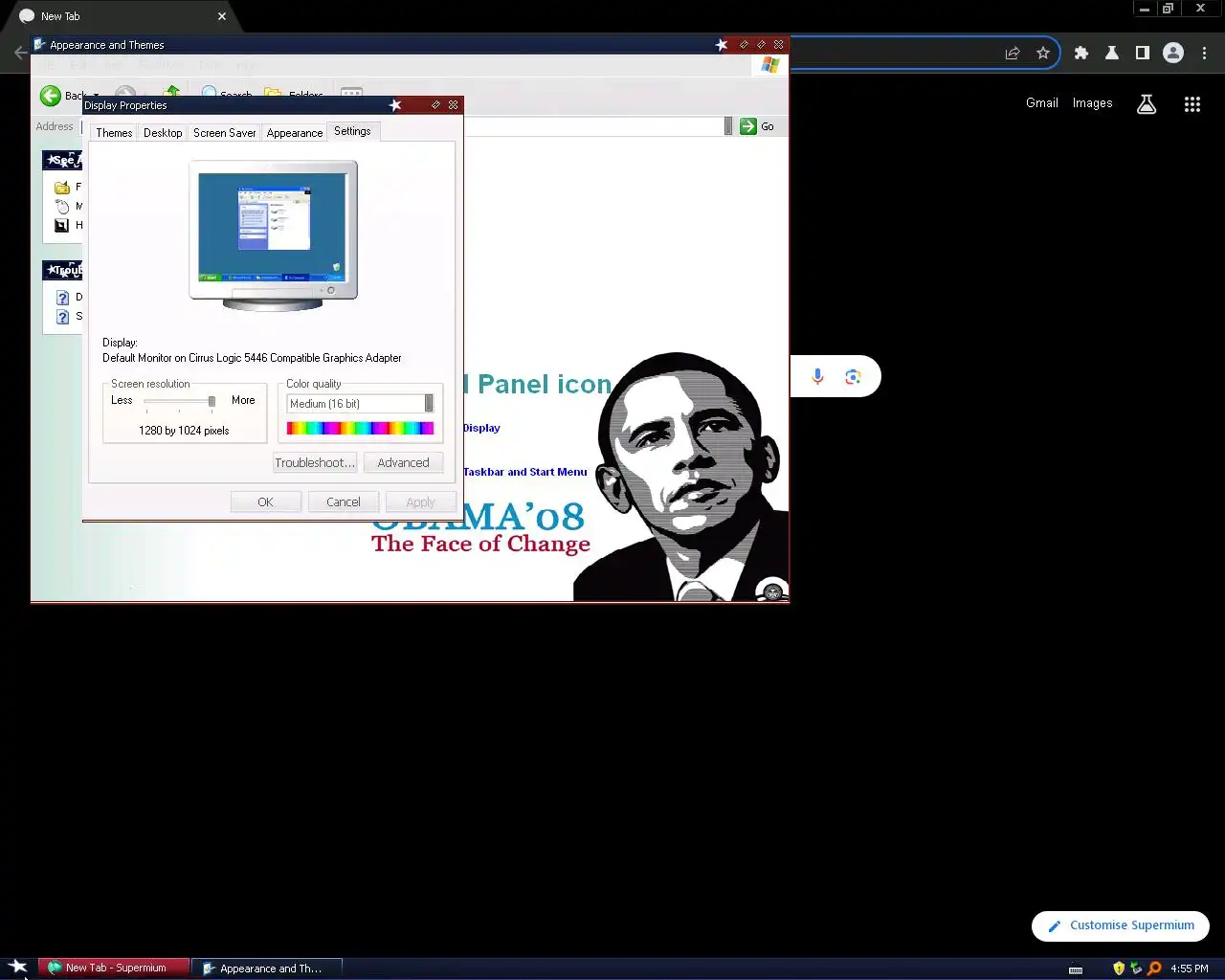Toggle the browser side panel icon

point(1143,54)
